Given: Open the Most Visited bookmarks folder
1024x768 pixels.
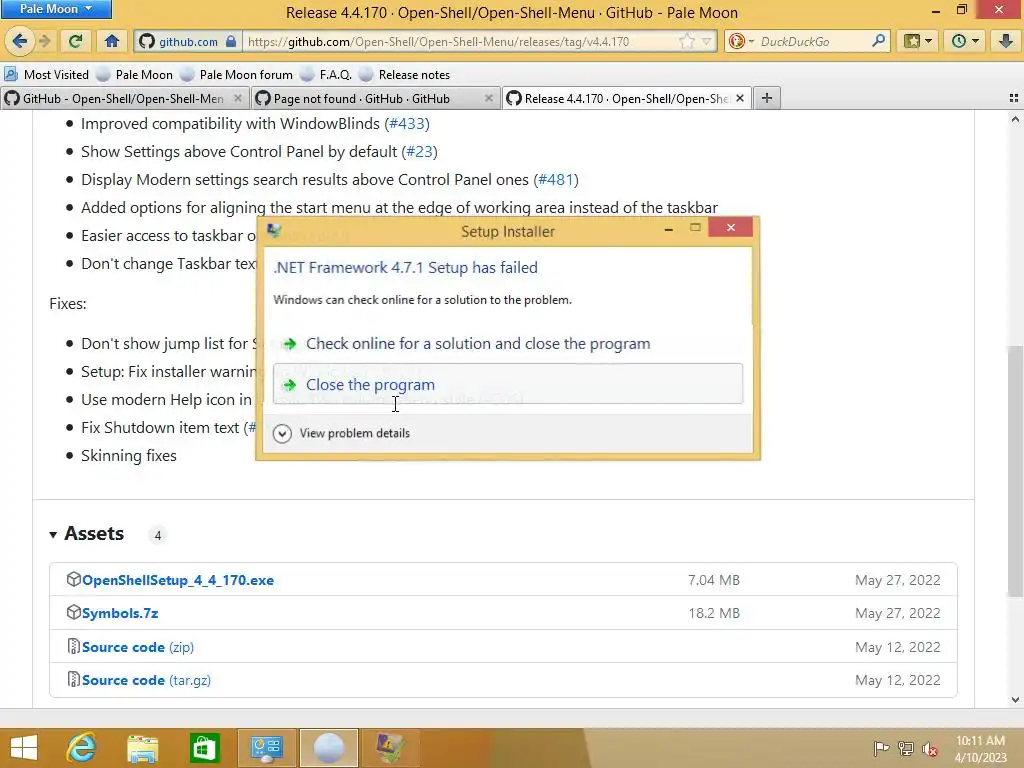Looking at the screenshot, I should coord(47,74).
